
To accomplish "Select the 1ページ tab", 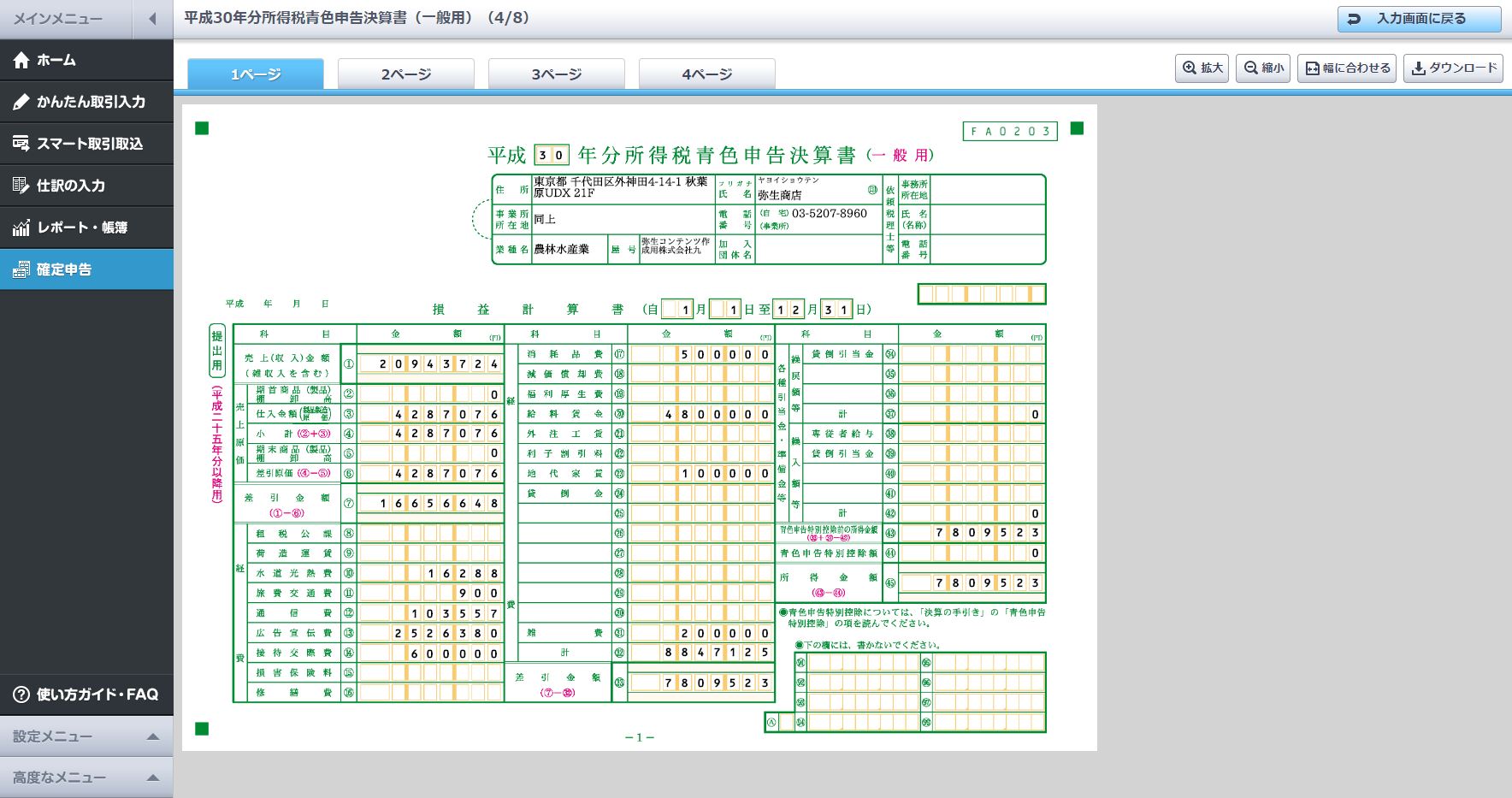I will (256, 74).
